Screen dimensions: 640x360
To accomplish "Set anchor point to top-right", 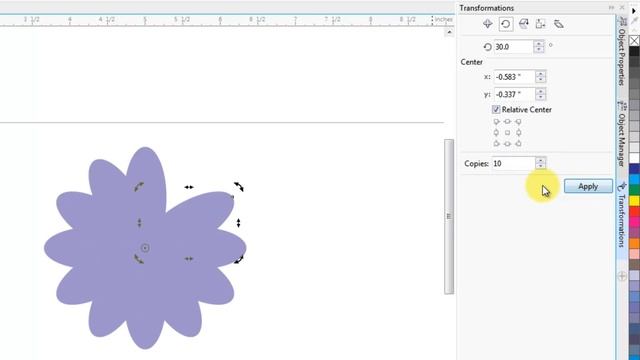I will coord(518,122).
